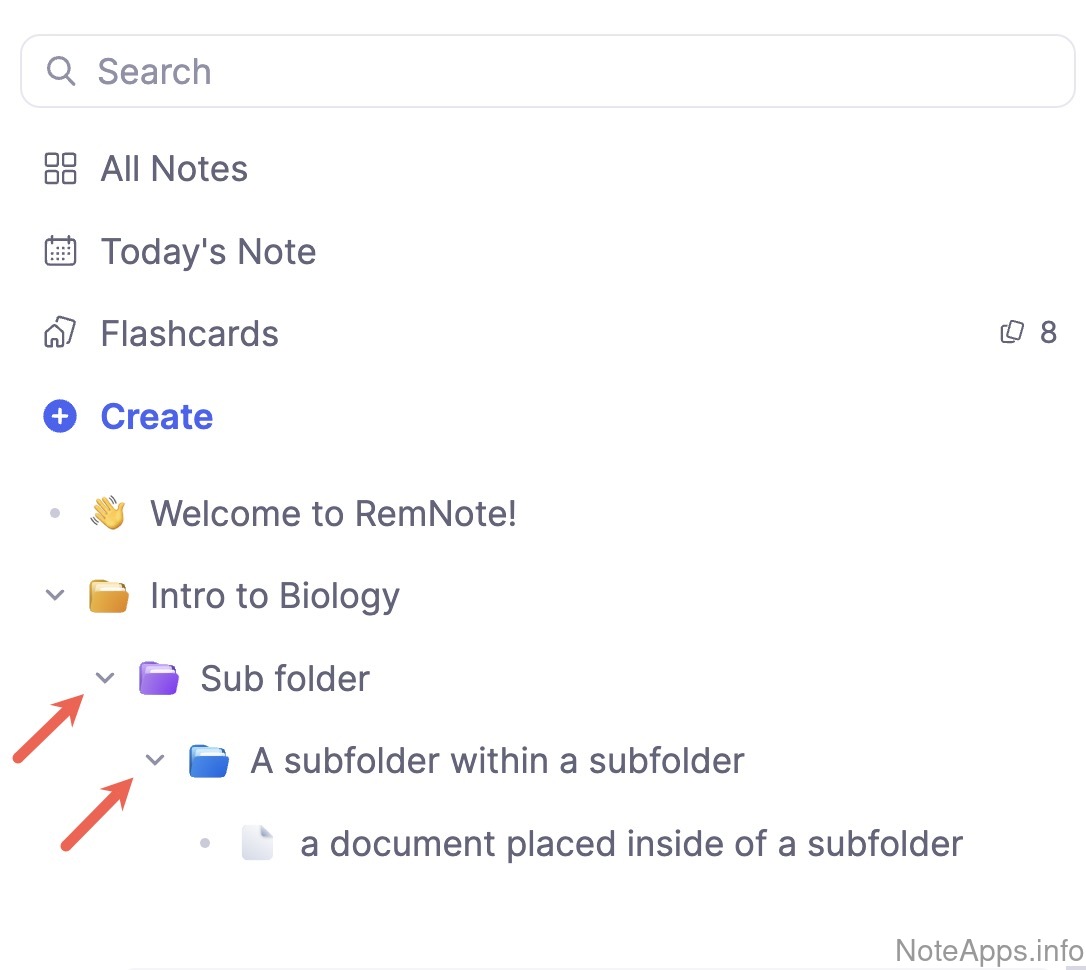Open 'a document placed inside of a subfolder'

click(x=630, y=844)
